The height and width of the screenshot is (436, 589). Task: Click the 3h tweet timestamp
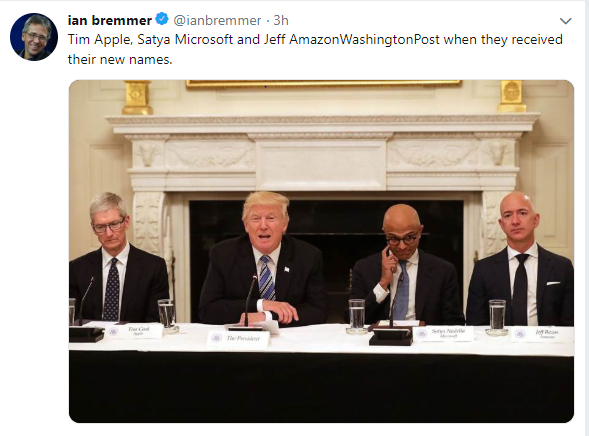coord(281,20)
